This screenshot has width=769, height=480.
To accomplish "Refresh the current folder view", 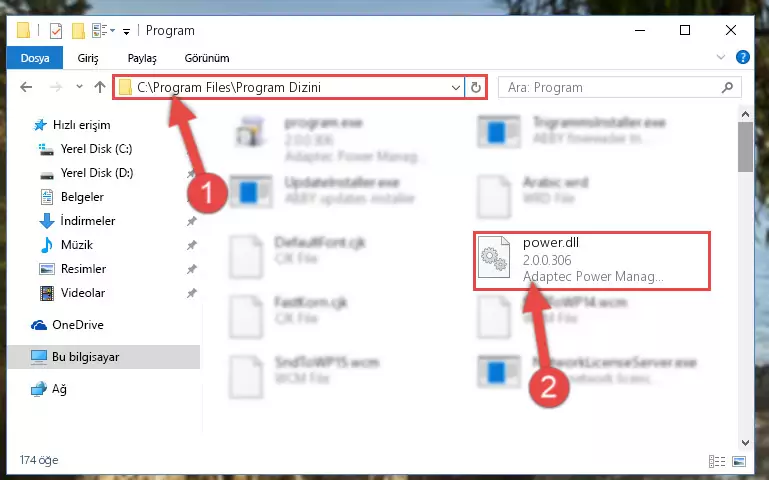I will pos(476,88).
